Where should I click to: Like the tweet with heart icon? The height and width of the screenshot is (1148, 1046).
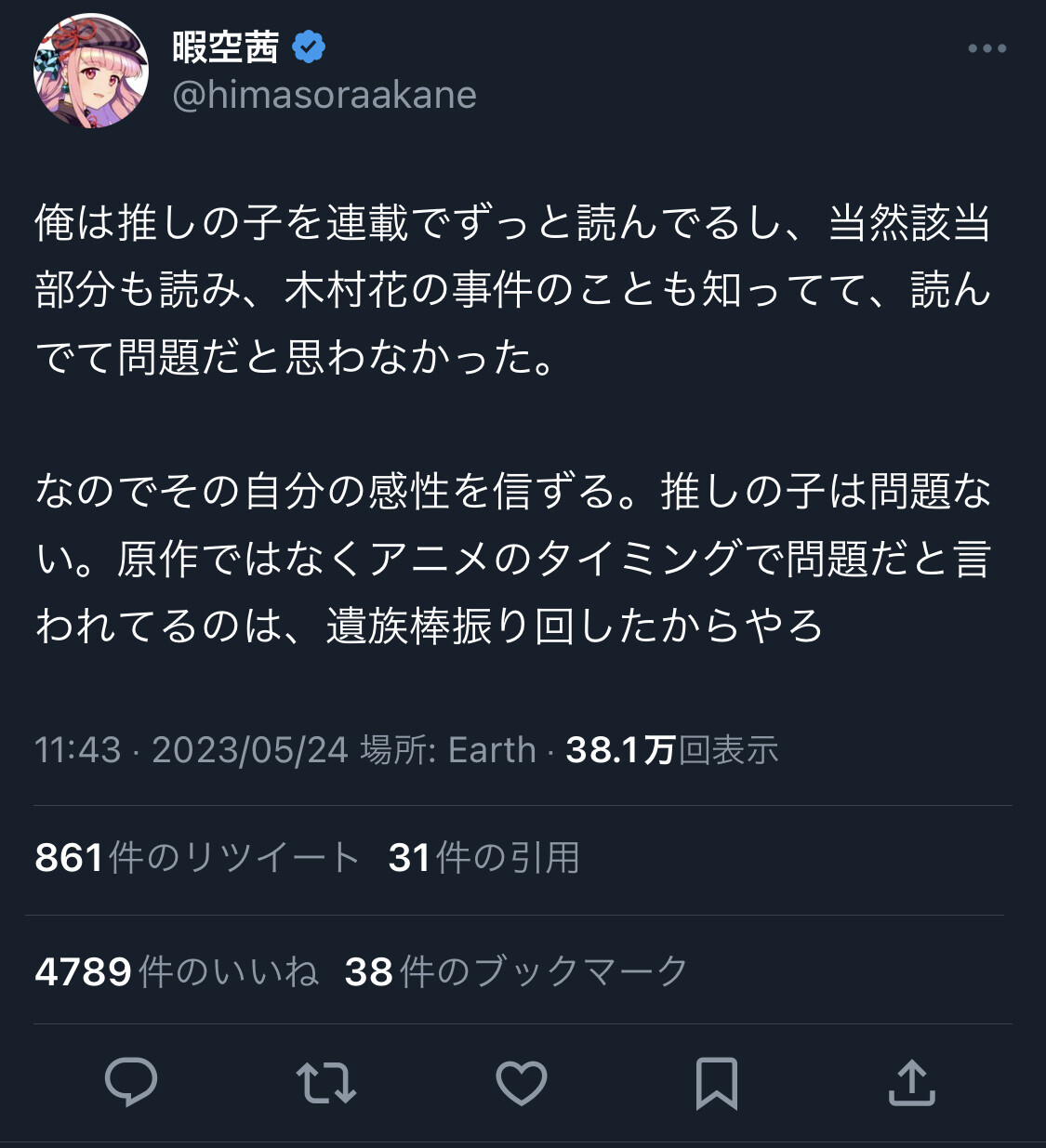(x=522, y=1083)
